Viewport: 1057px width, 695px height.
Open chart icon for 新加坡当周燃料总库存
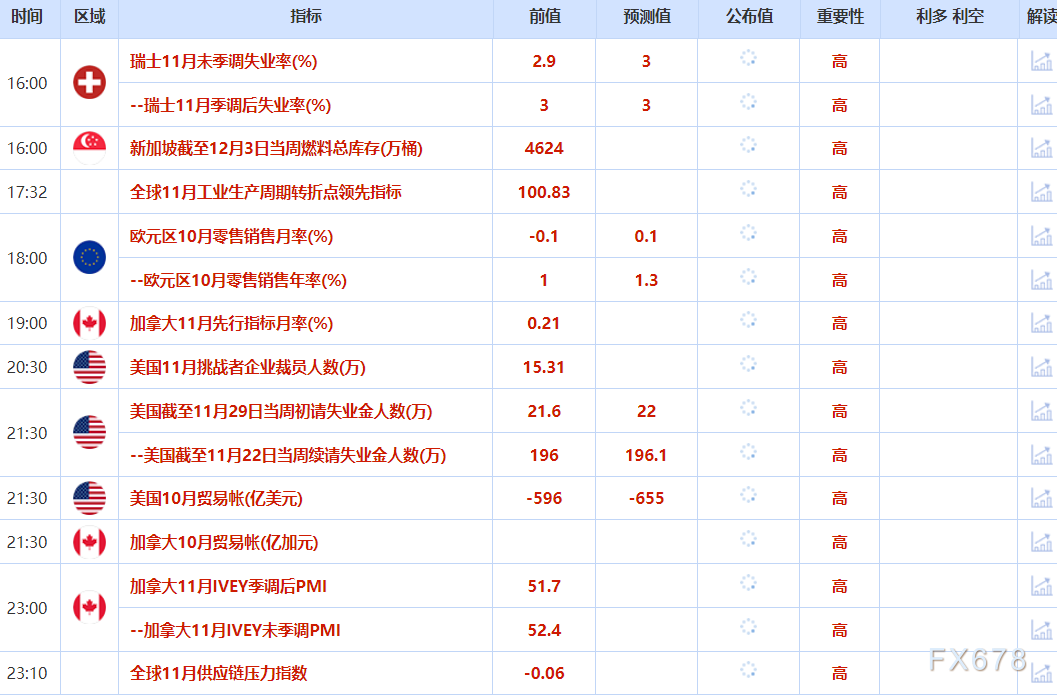tap(1040, 148)
